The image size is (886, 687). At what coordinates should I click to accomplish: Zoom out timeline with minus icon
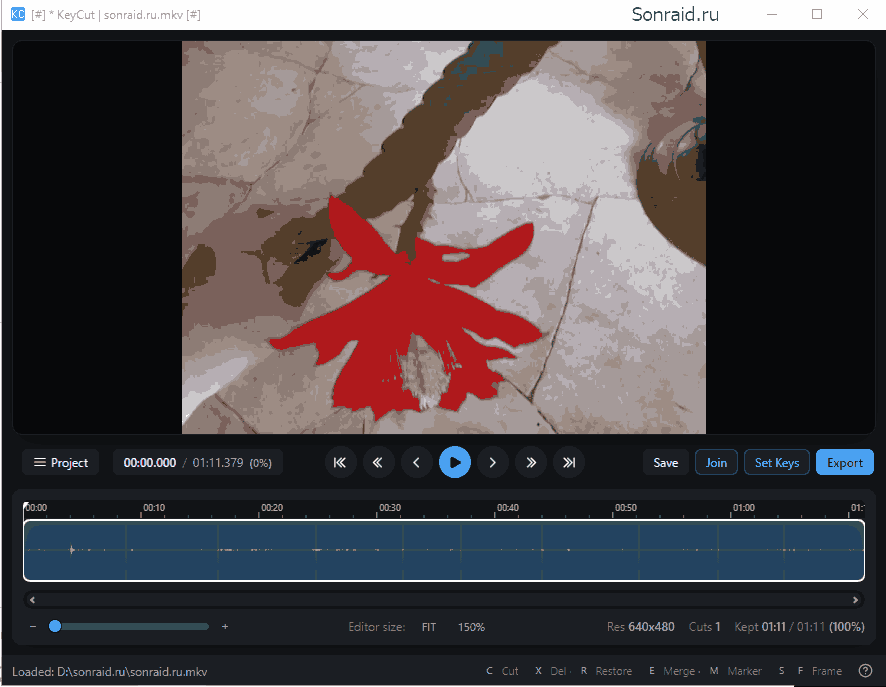click(x=33, y=627)
